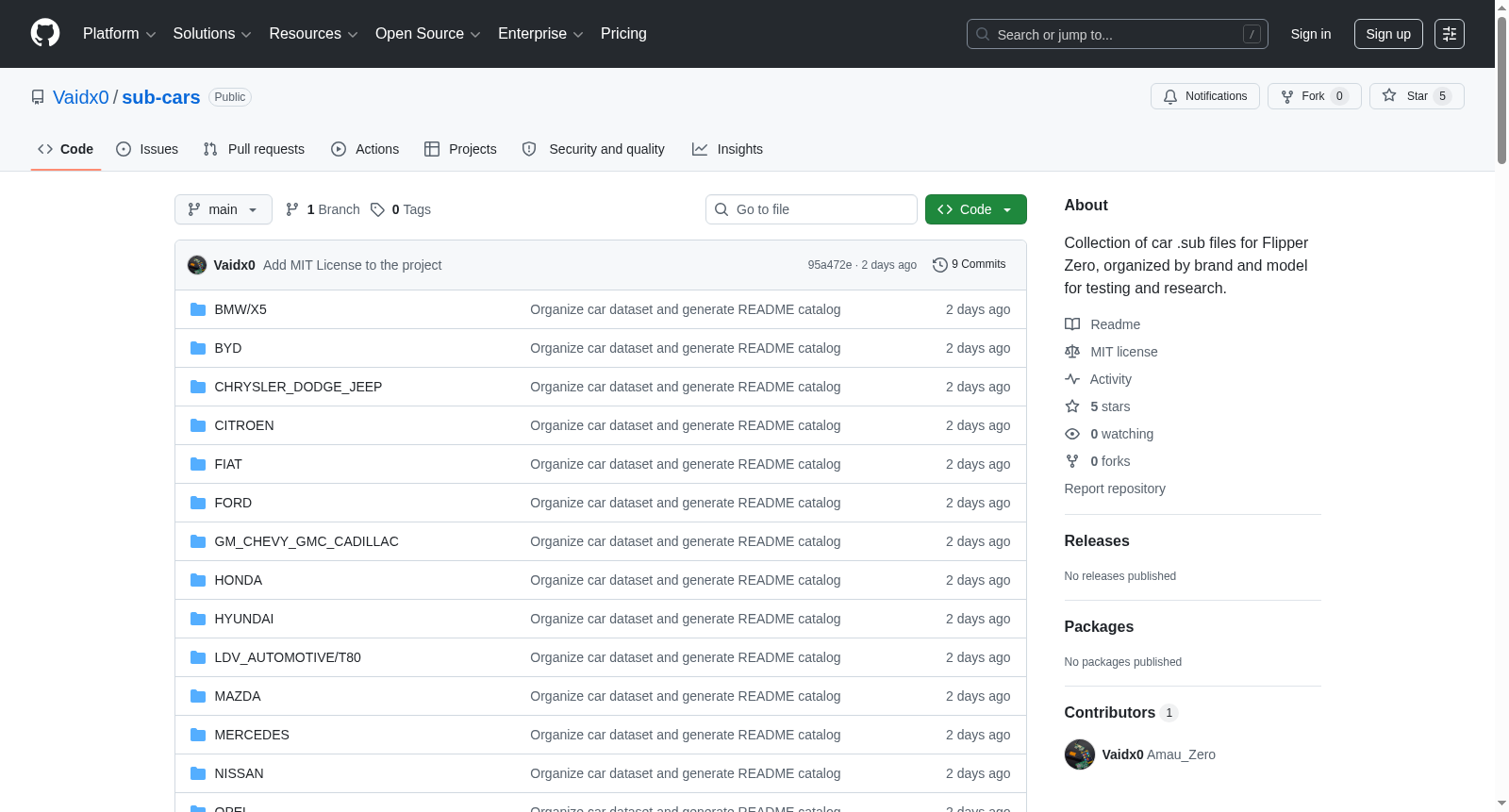The height and width of the screenshot is (812, 1509).
Task: Click the MIT license scale icon
Action: point(1072,352)
